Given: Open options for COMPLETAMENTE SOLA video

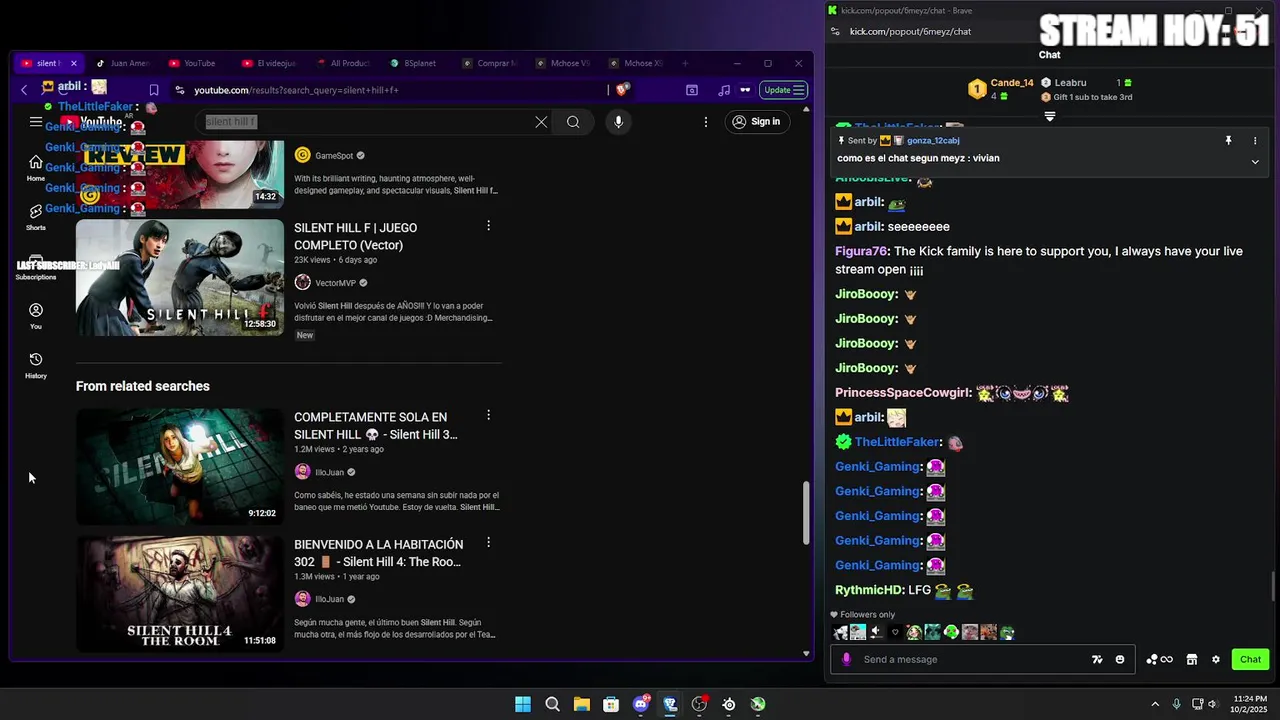Looking at the screenshot, I should [x=488, y=415].
